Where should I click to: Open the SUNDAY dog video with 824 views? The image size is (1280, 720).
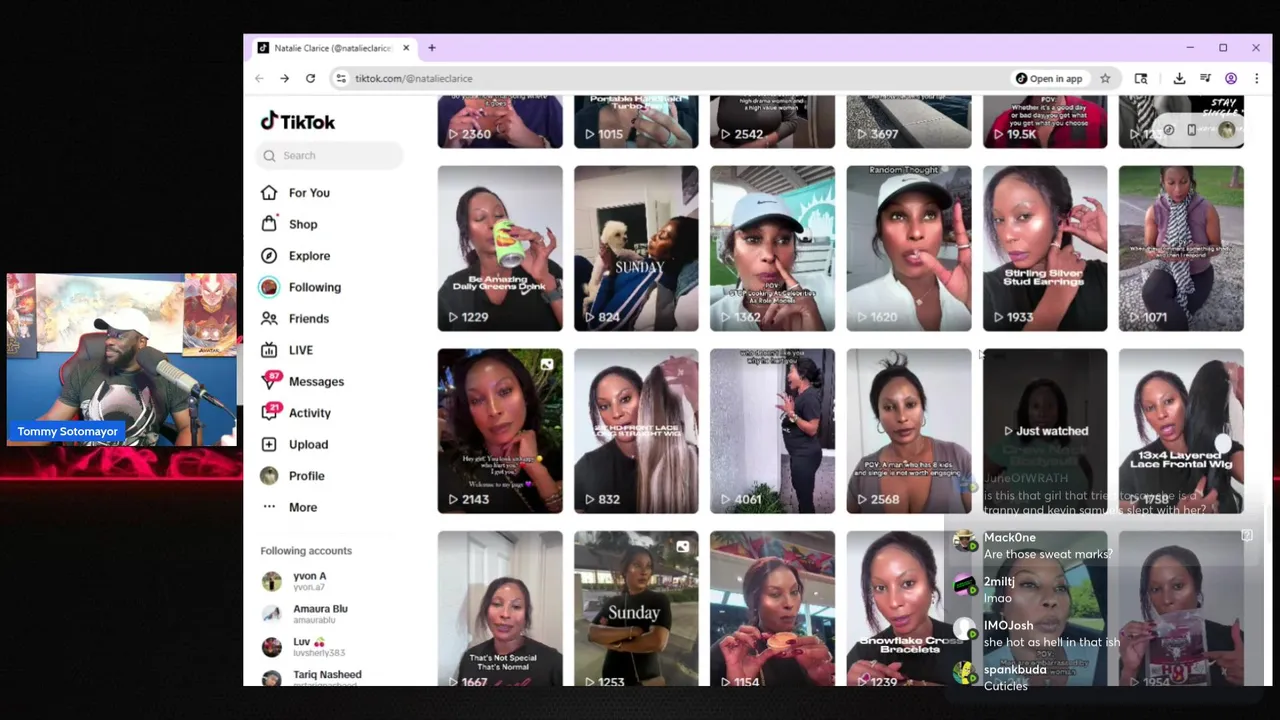click(x=636, y=248)
